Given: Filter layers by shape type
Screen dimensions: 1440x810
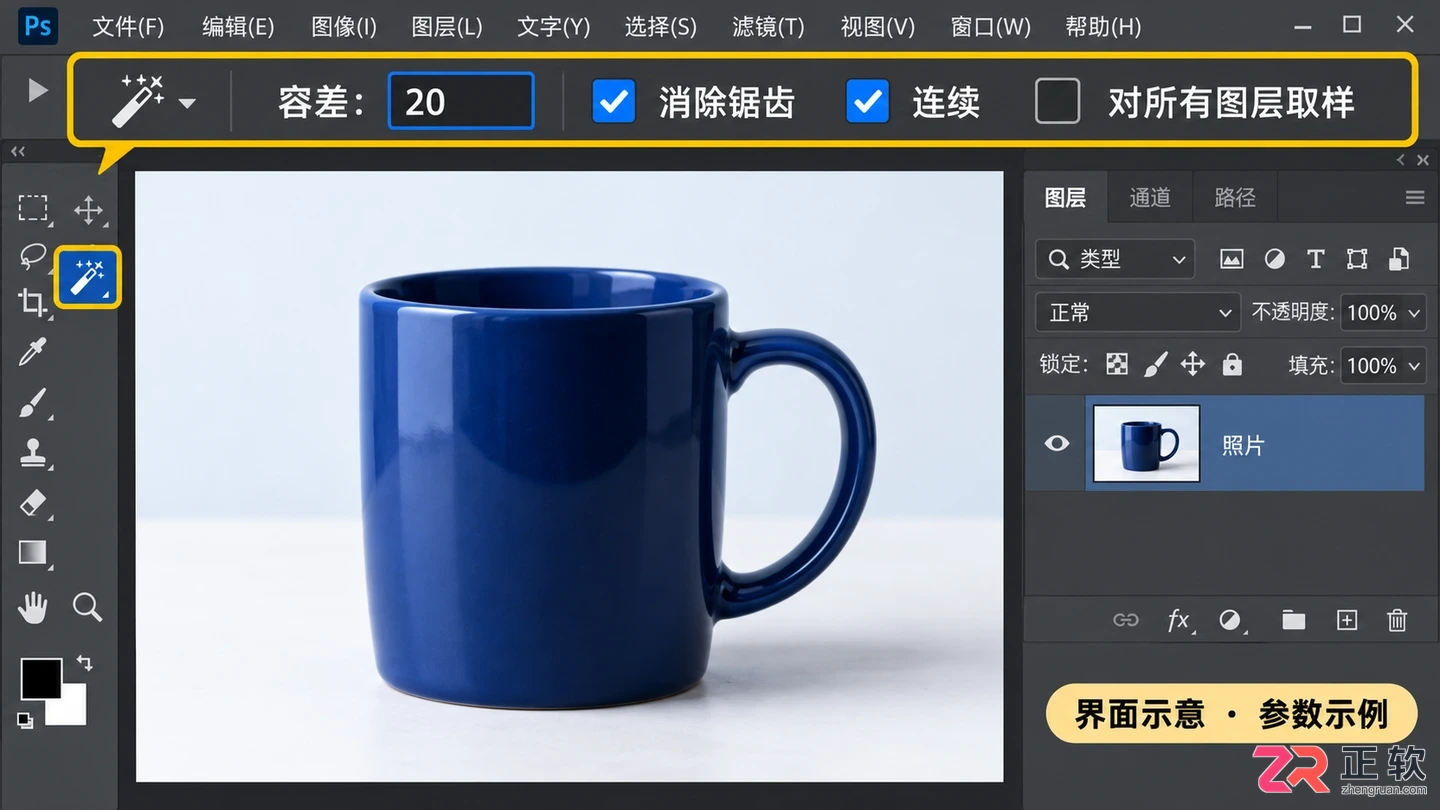Looking at the screenshot, I should pyautogui.click(x=1357, y=260).
